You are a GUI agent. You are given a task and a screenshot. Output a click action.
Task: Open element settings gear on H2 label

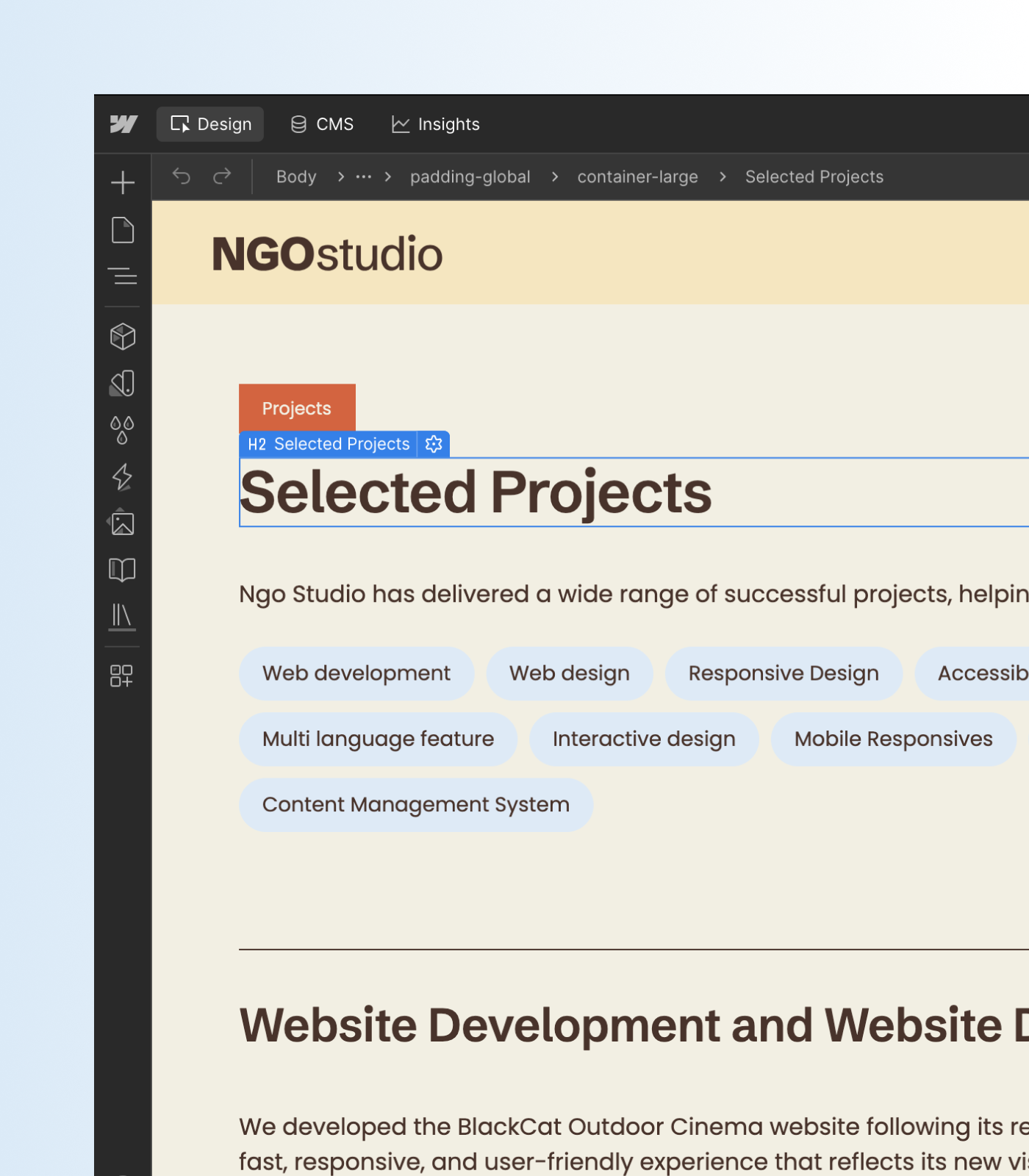tap(434, 444)
